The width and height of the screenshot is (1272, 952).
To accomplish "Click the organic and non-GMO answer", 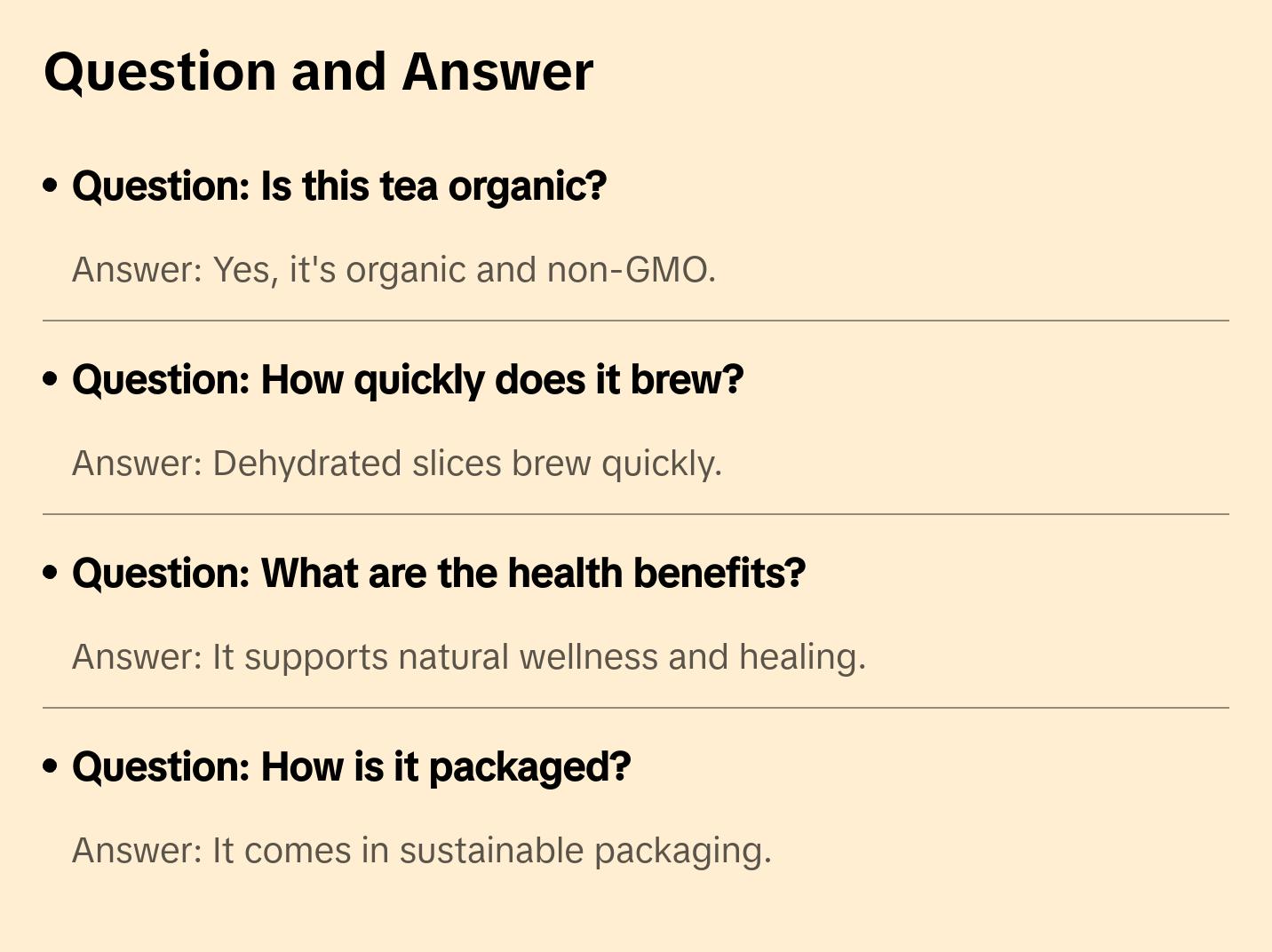I will point(394,270).
